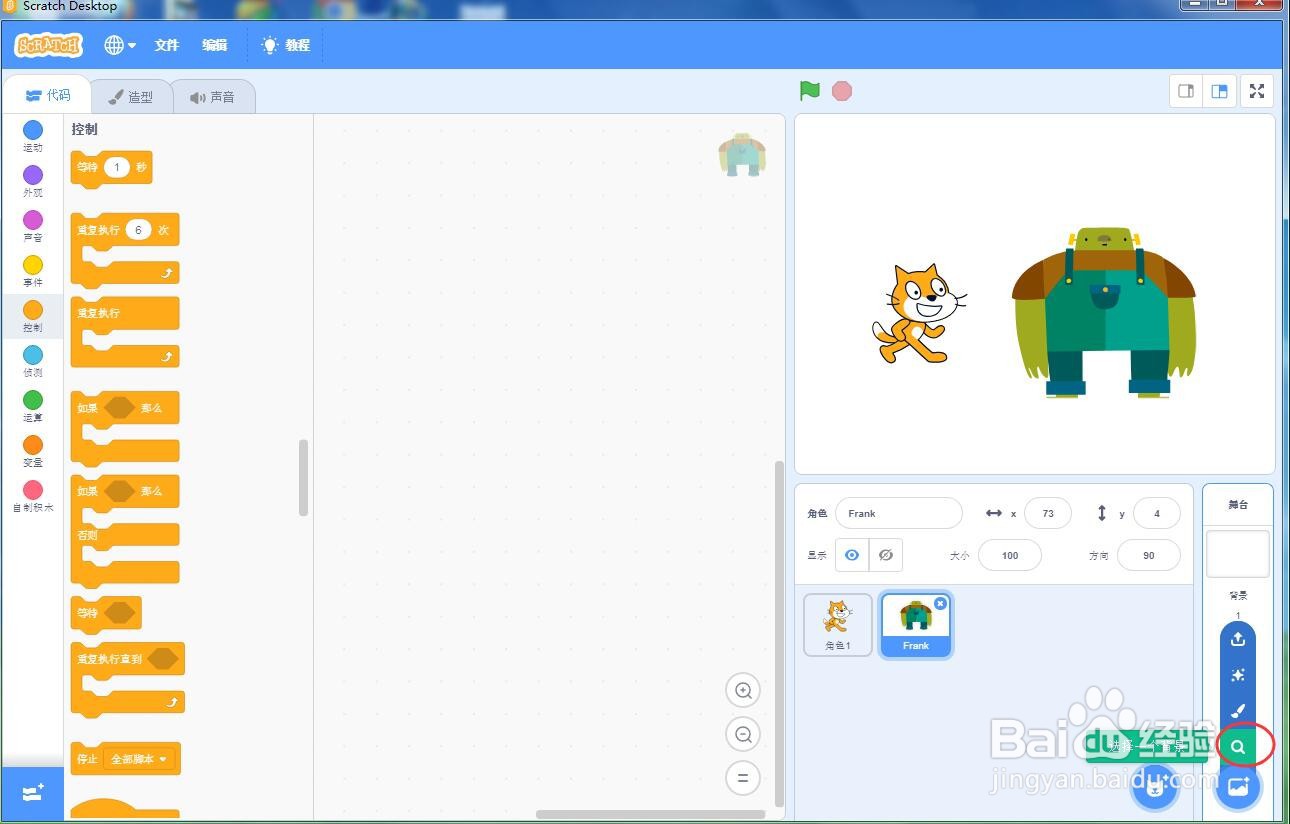Click the wait seconds value field
This screenshot has height=824, width=1290.
click(x=117, y=167)
